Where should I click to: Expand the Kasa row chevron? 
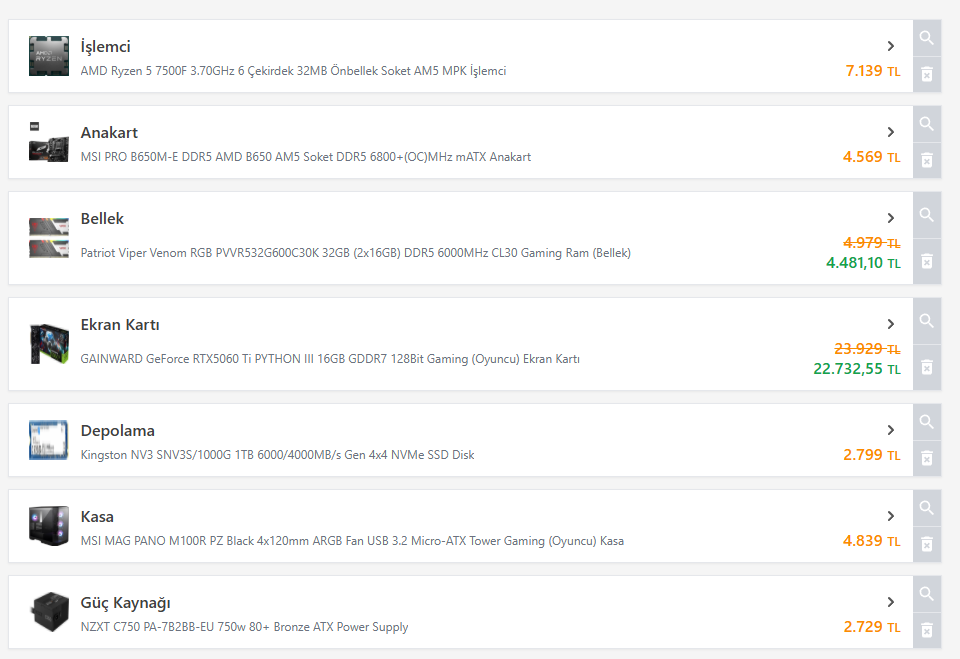891,516
